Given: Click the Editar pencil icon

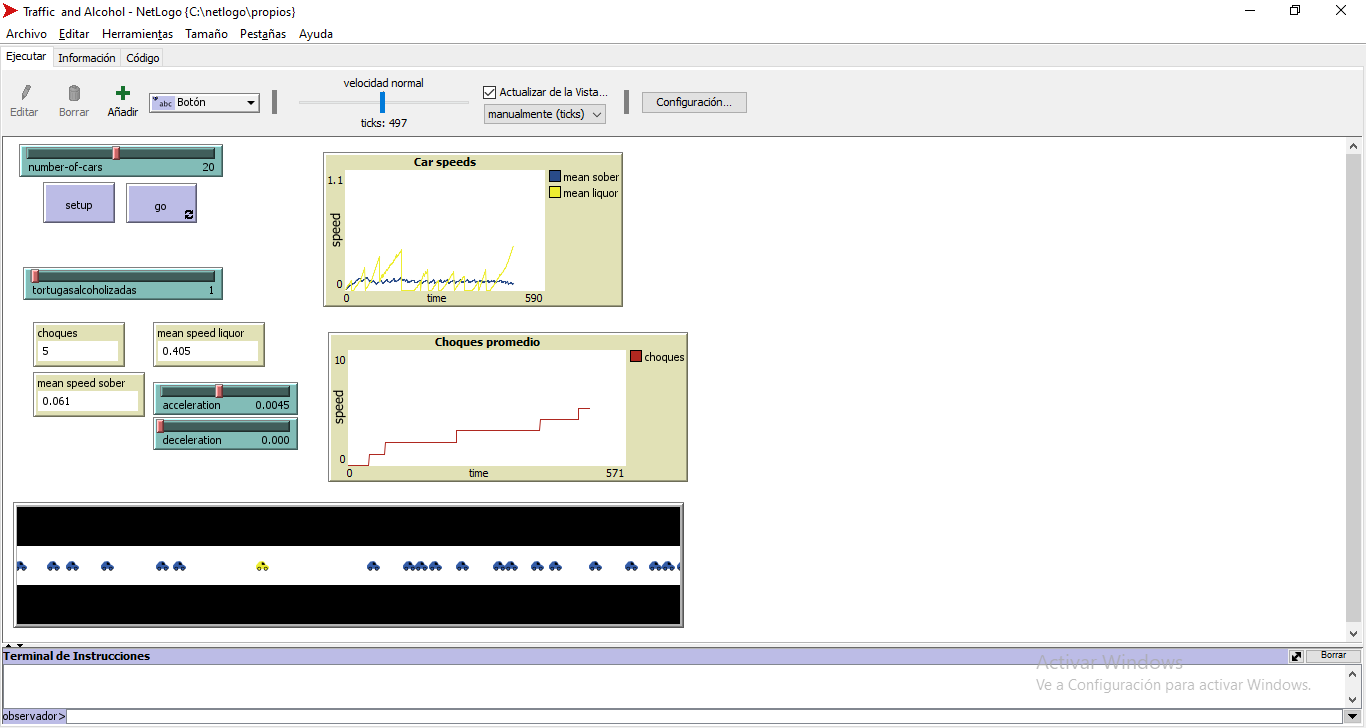Looking at the screenshot, I should click(25, 93).
